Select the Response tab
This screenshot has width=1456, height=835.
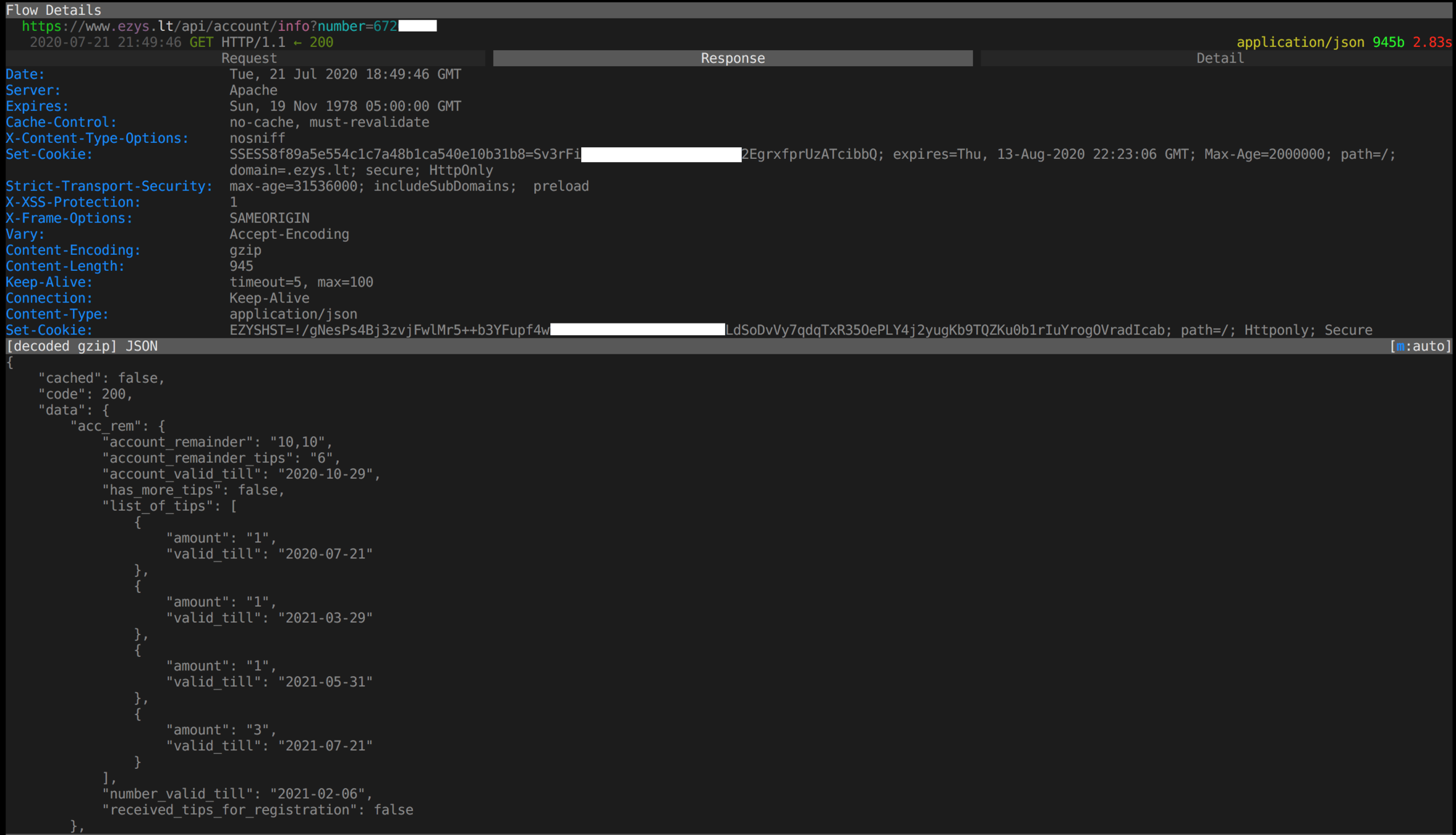tap(732, 58)
